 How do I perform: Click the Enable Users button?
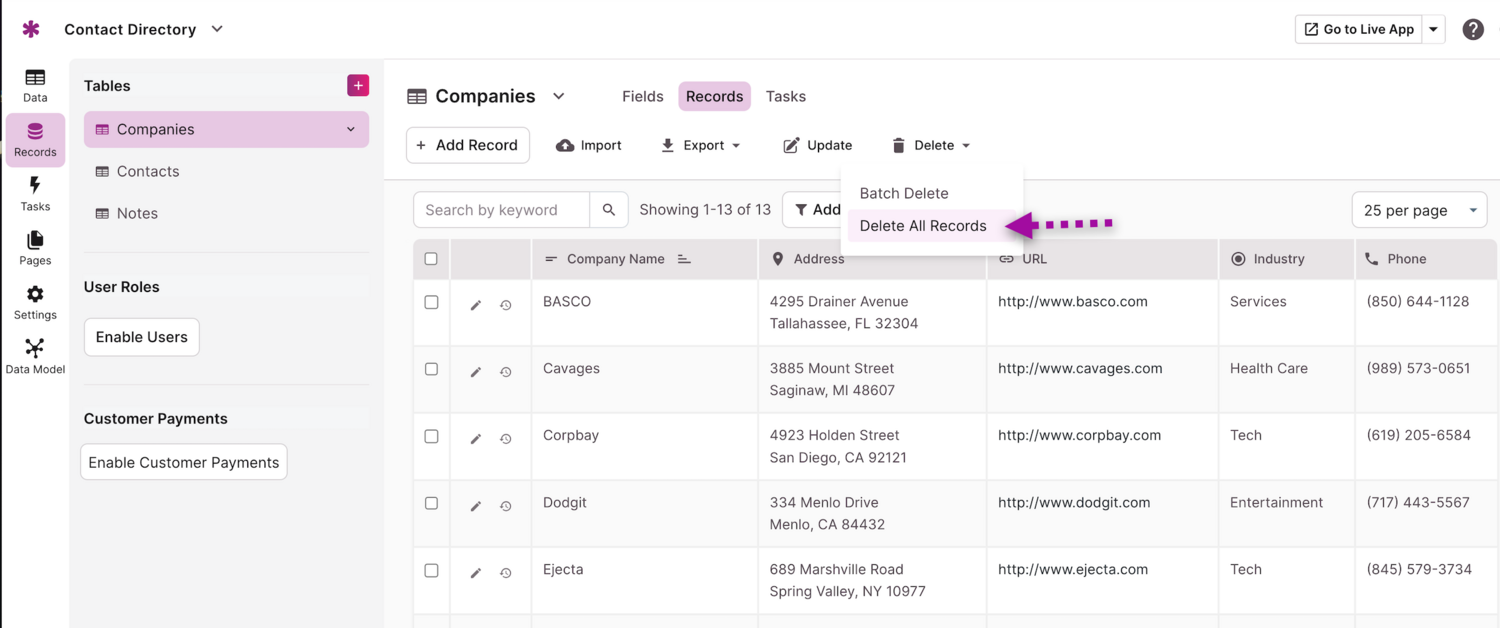click(142, 337)
